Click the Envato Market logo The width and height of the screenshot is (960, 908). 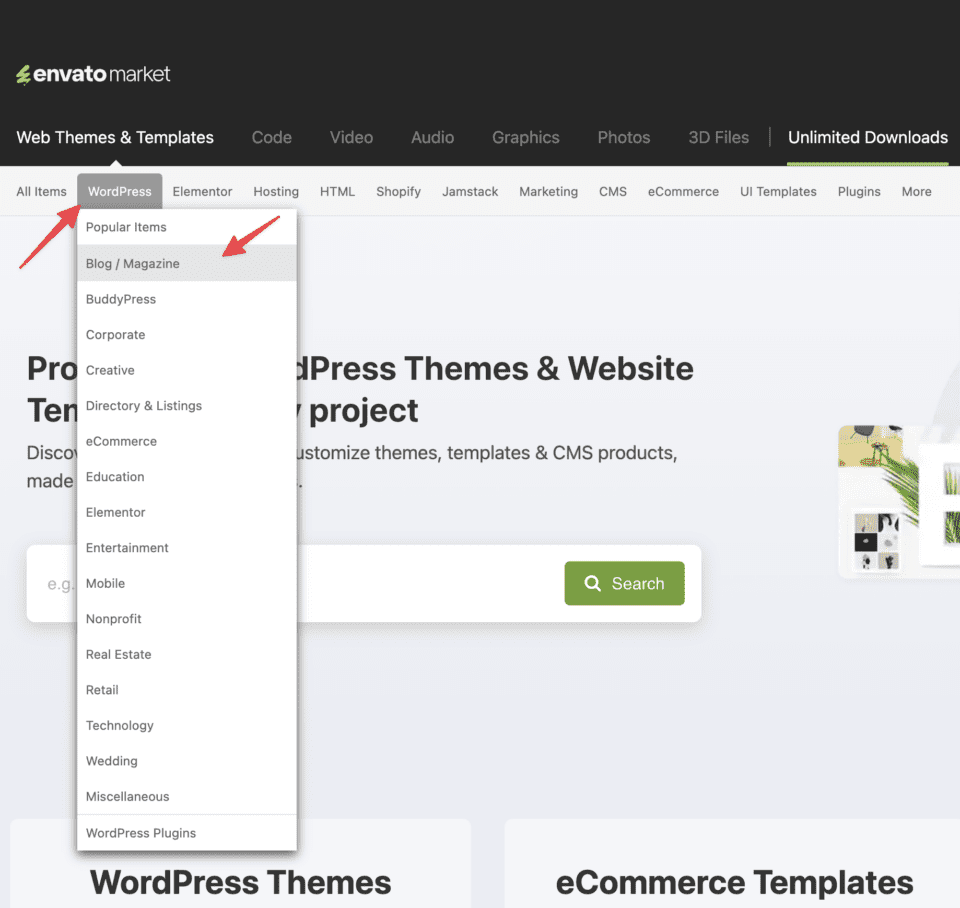click(x=93, y=75)
